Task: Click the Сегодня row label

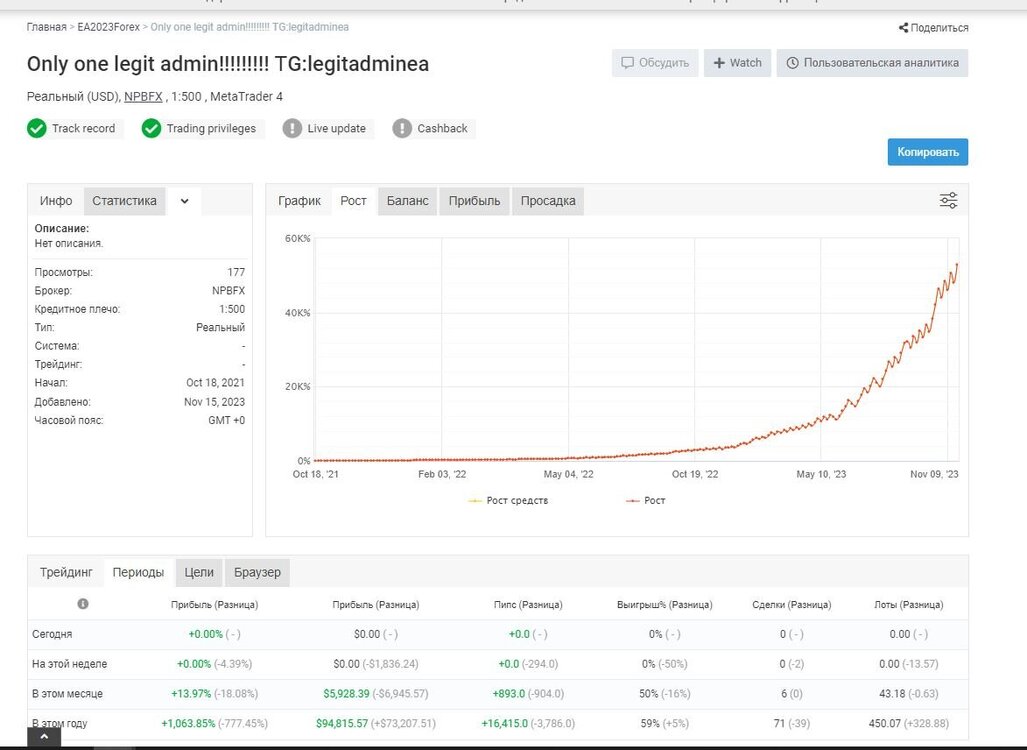Action: click(52, 634)
